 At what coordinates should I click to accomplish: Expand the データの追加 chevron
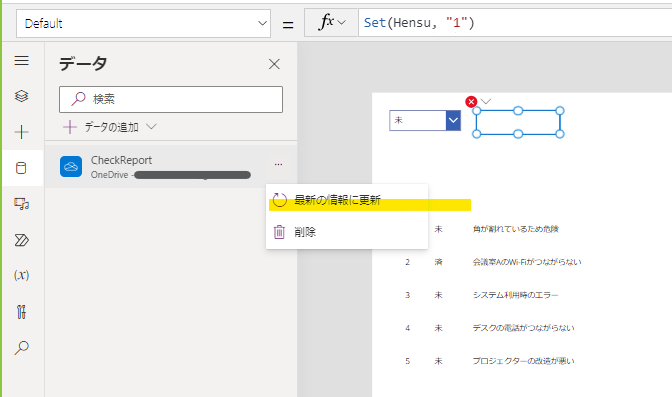tap(151, 126)
